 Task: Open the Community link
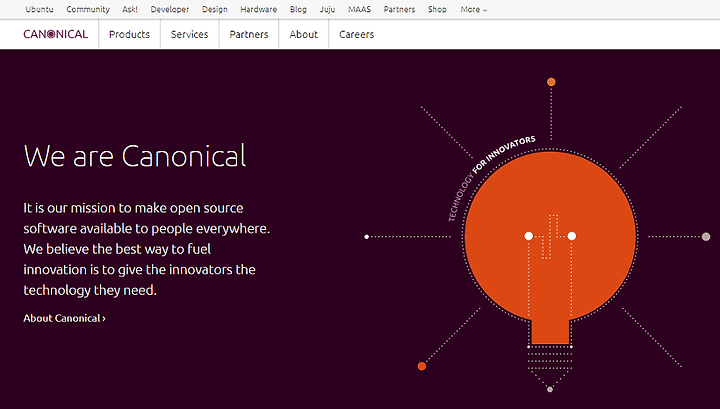(x=88, y=9)
